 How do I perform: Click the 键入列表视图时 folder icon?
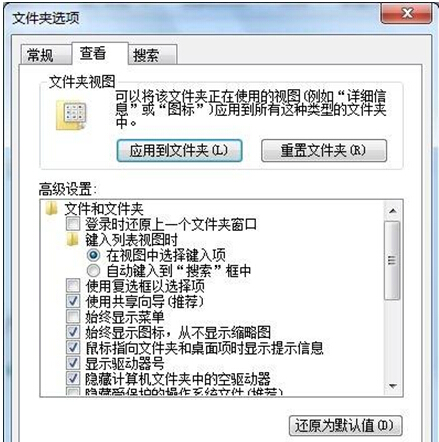(x=72, y=240)
